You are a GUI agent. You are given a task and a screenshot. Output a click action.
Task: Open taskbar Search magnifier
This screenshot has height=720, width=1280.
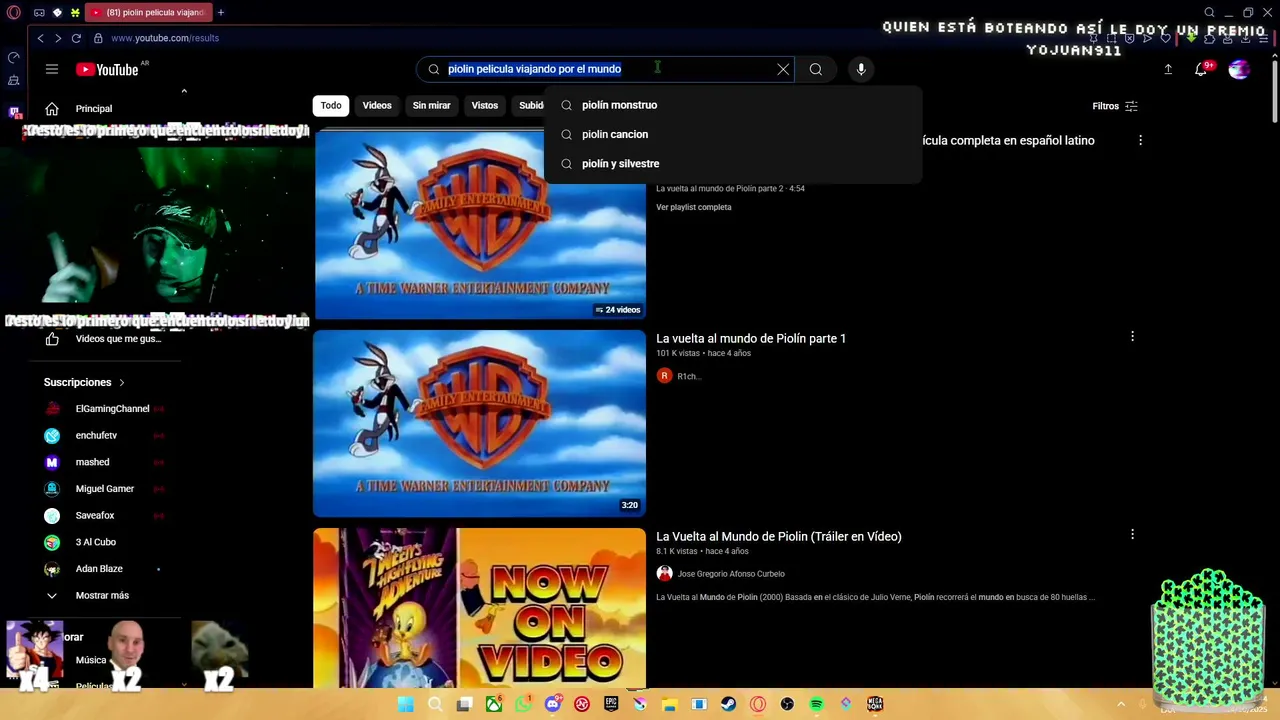click(x=435, y=704)
